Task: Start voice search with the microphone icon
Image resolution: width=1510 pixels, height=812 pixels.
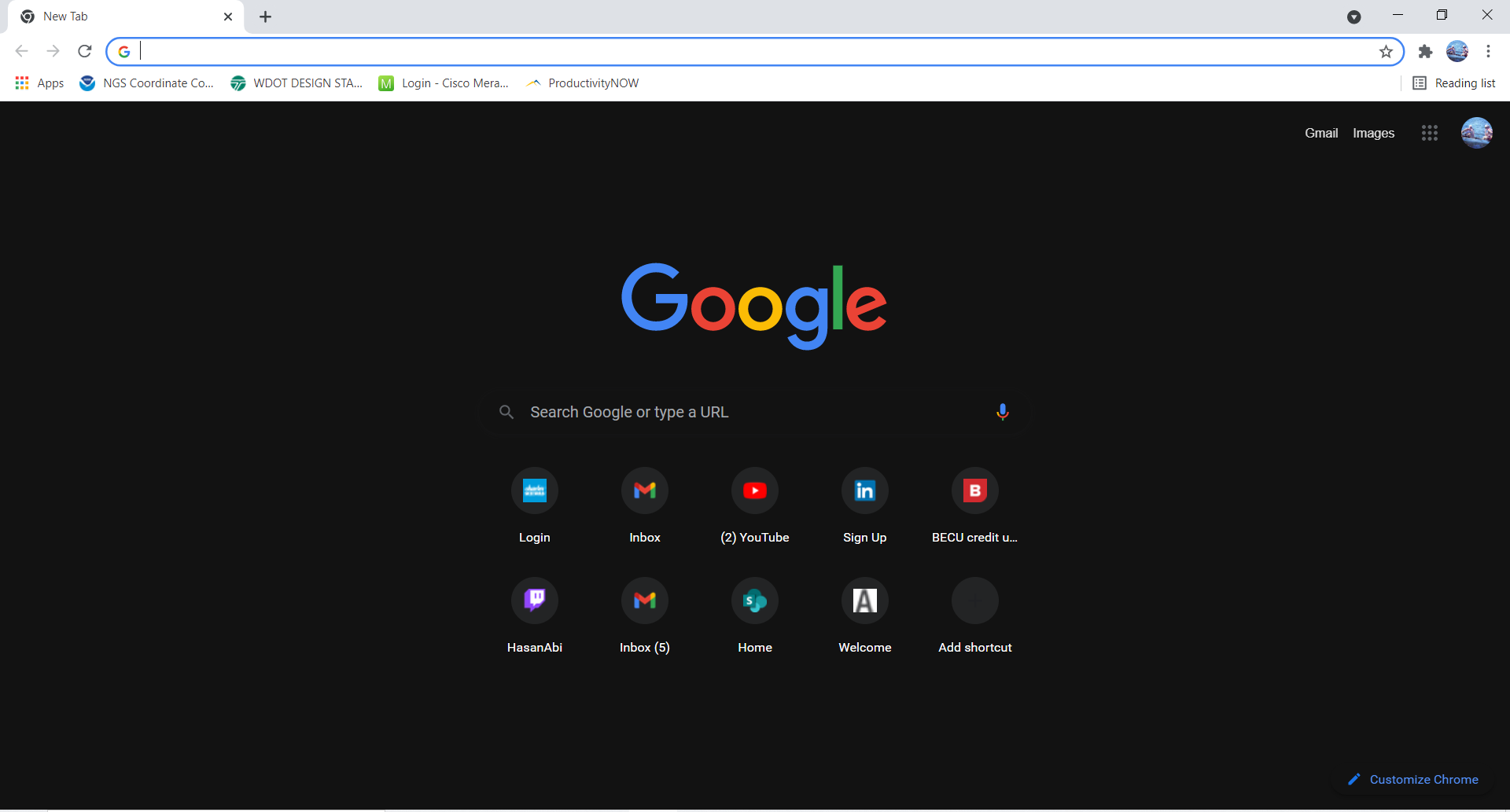Action: 1002,412
